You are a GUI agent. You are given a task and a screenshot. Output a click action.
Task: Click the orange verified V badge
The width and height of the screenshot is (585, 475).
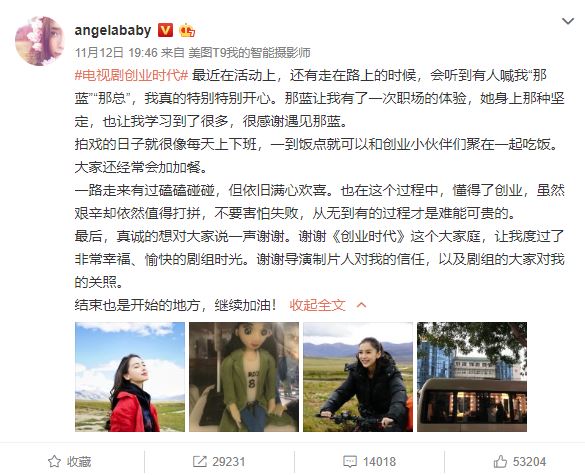(165, 30)
